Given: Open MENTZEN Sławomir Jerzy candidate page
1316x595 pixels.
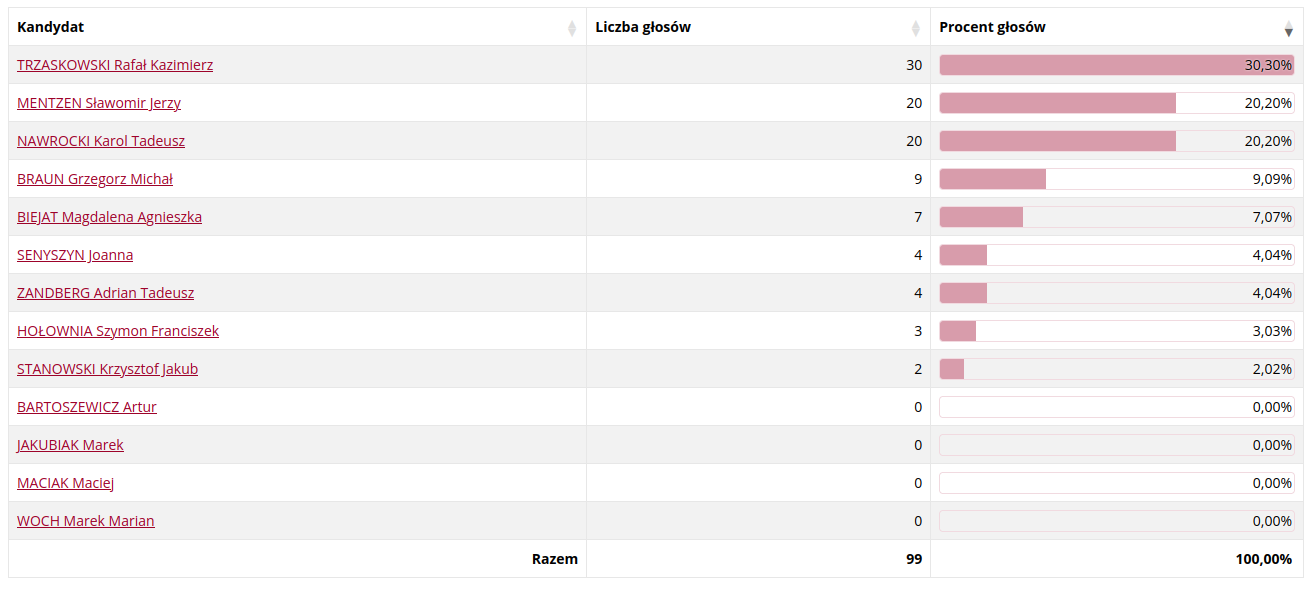Looking at the screenshot, I should [x=99, y=103].
